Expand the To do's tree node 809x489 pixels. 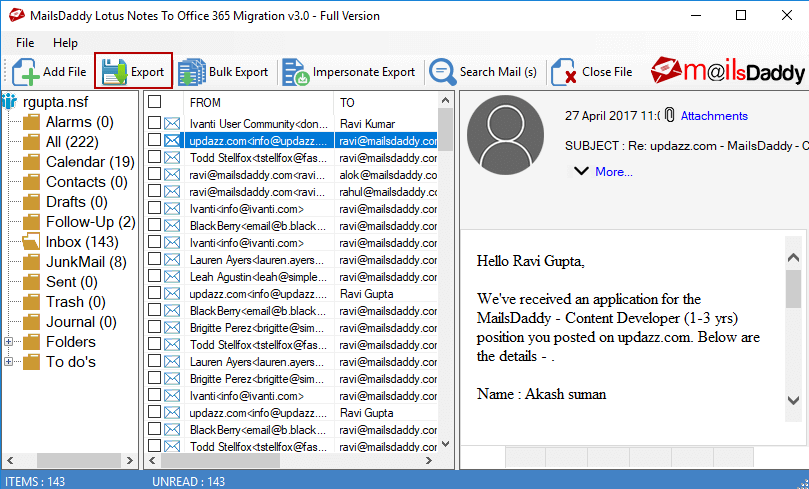8,362
